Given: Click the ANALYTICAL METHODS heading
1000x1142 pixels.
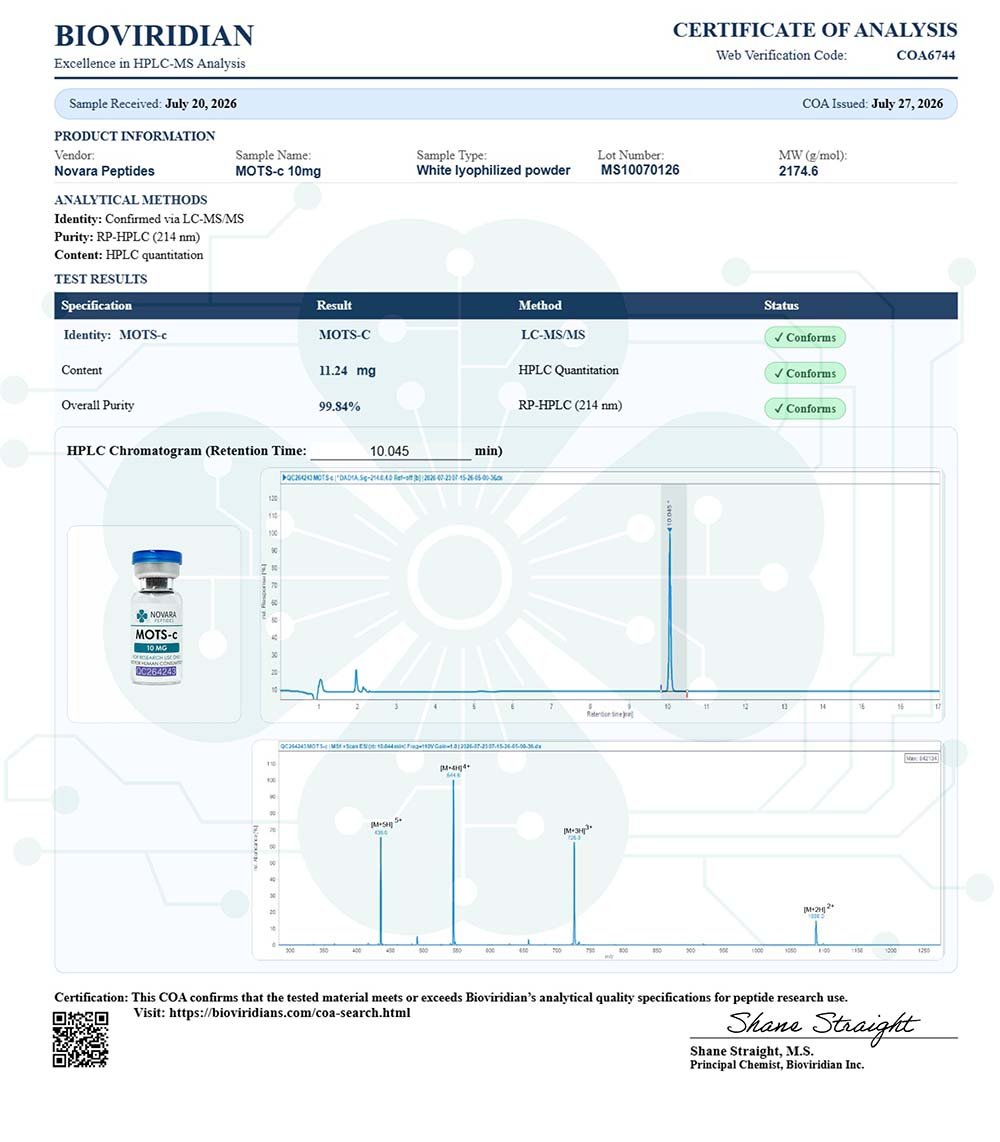Looking at the screenshot, I should (130, 200).
